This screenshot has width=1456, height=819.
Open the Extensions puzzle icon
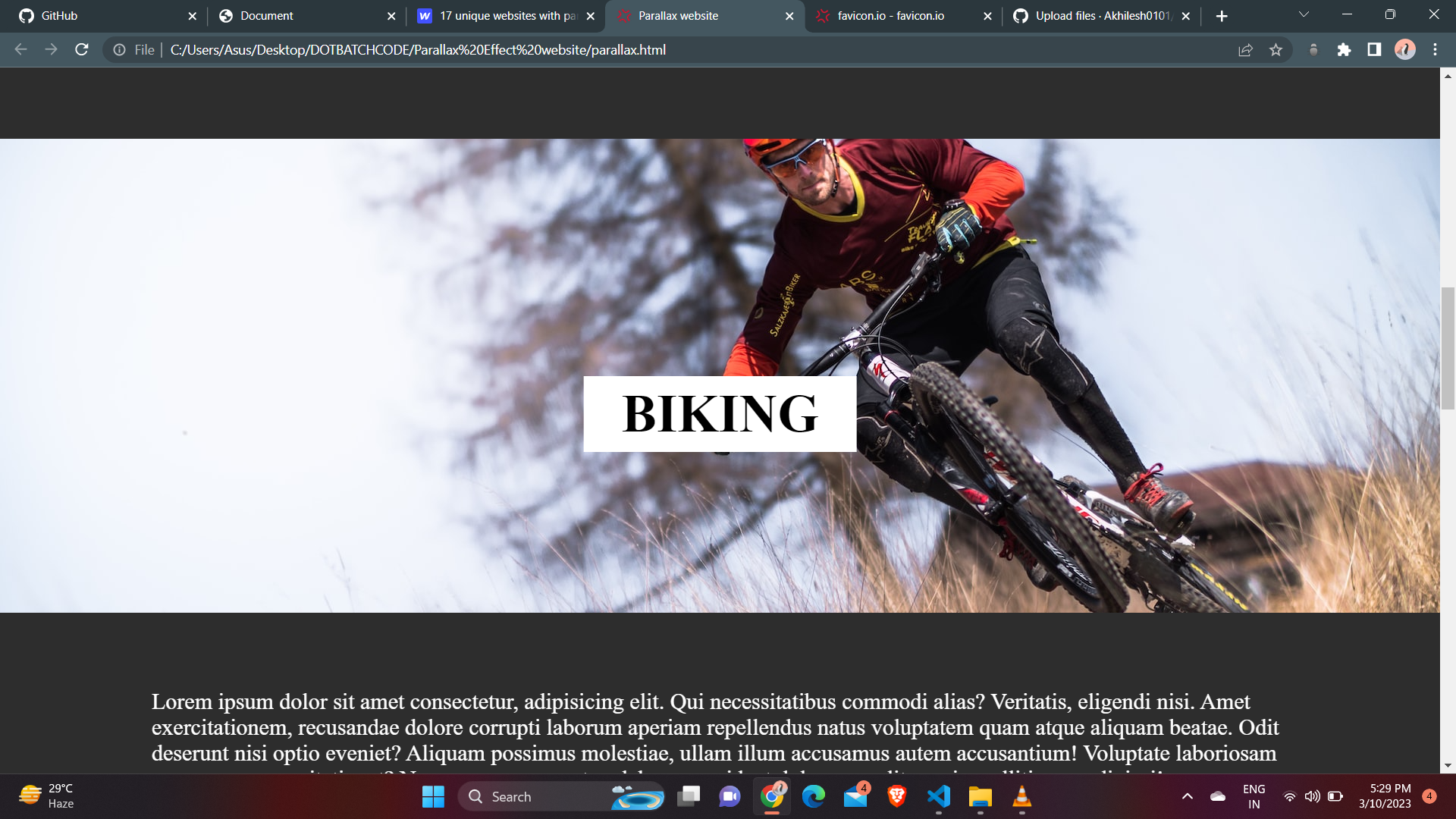[x=1344, y=50]
